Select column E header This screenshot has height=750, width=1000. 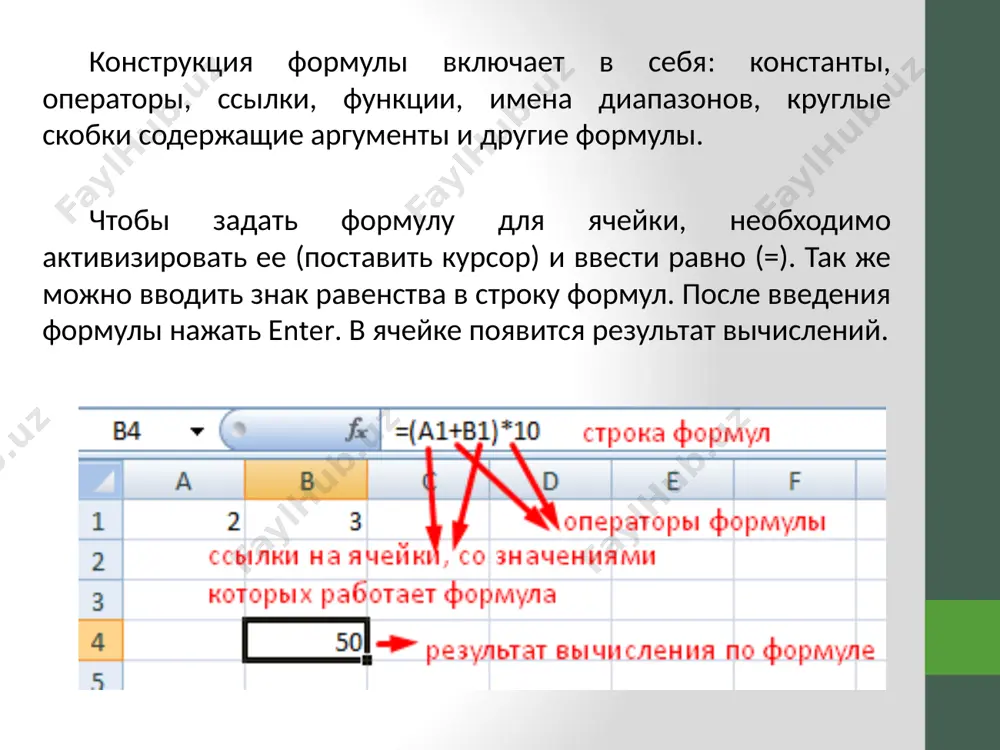[x=672, y=480]
